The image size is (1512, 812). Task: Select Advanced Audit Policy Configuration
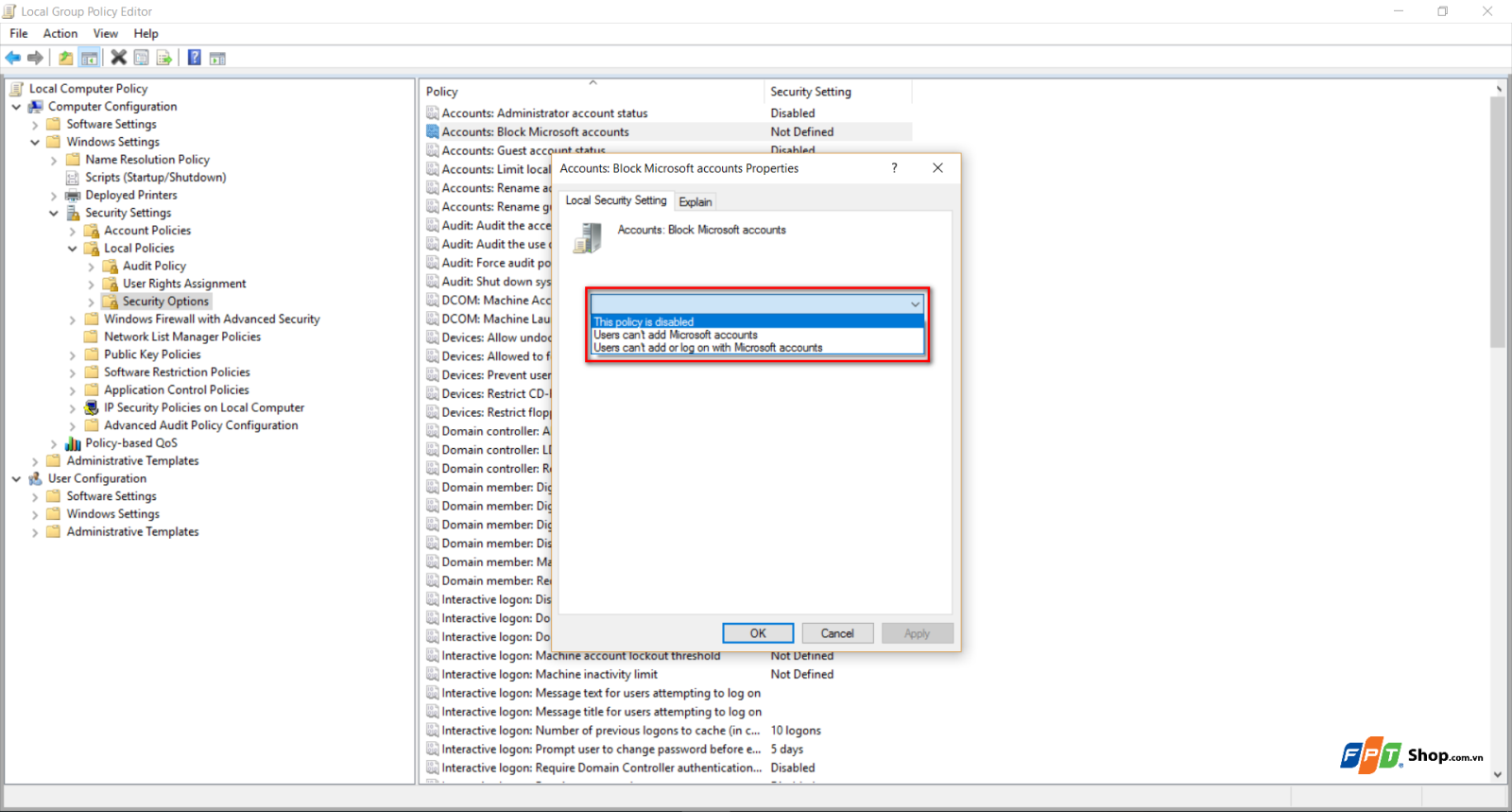click(x=201, y=425)
